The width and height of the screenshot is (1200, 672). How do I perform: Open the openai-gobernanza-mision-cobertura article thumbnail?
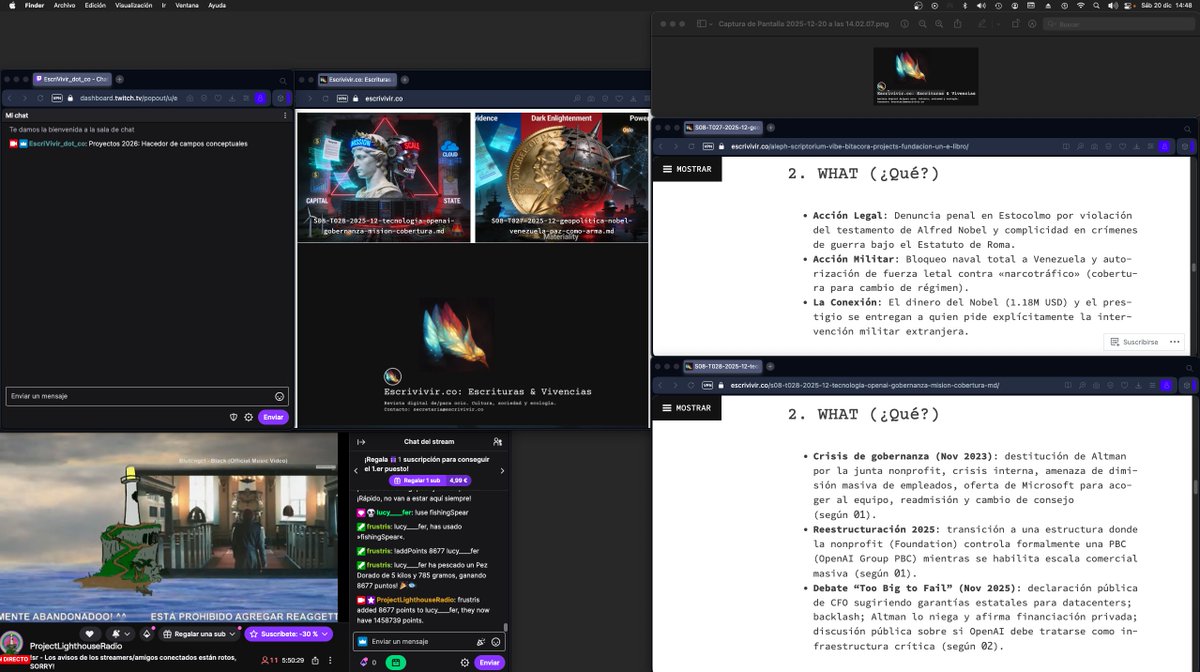coord(384,176)
